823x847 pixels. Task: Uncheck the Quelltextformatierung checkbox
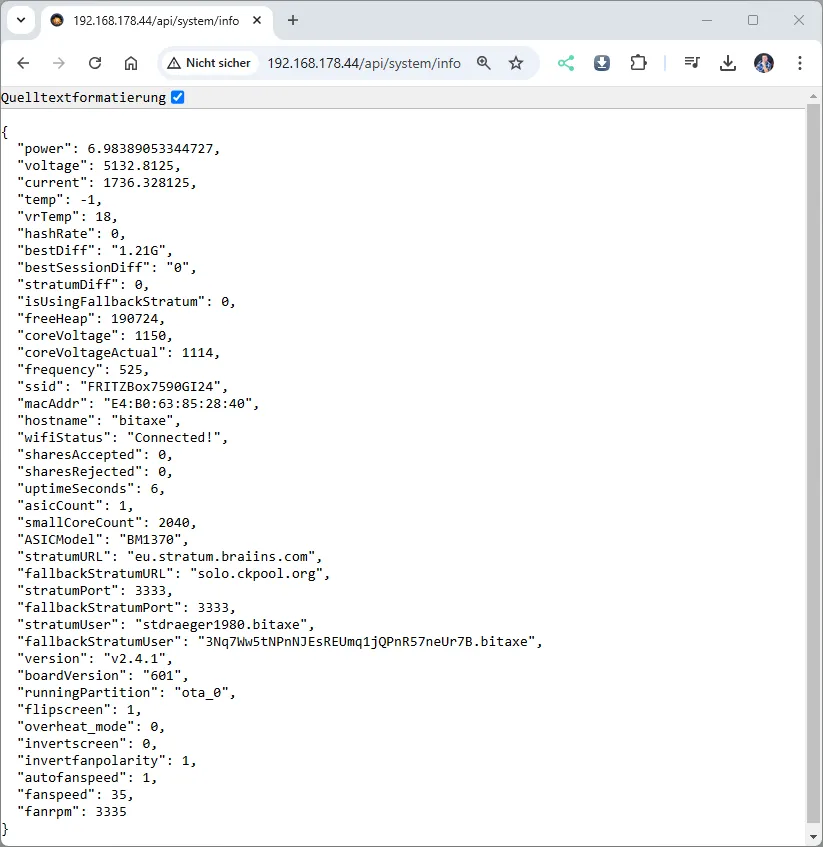coord(176,97)
